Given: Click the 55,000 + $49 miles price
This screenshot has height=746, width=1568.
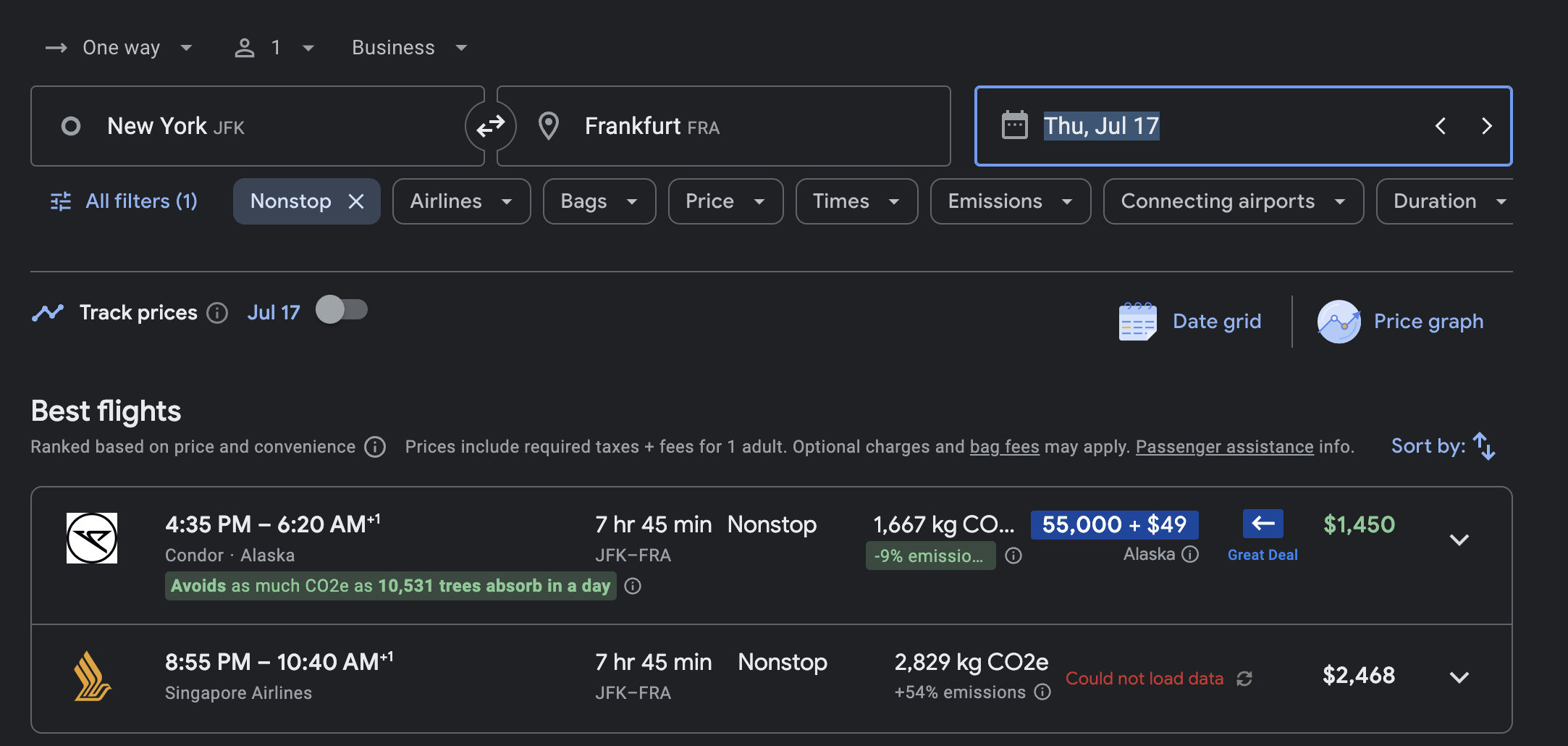Looking at the screenshot, I should 1115,524.
